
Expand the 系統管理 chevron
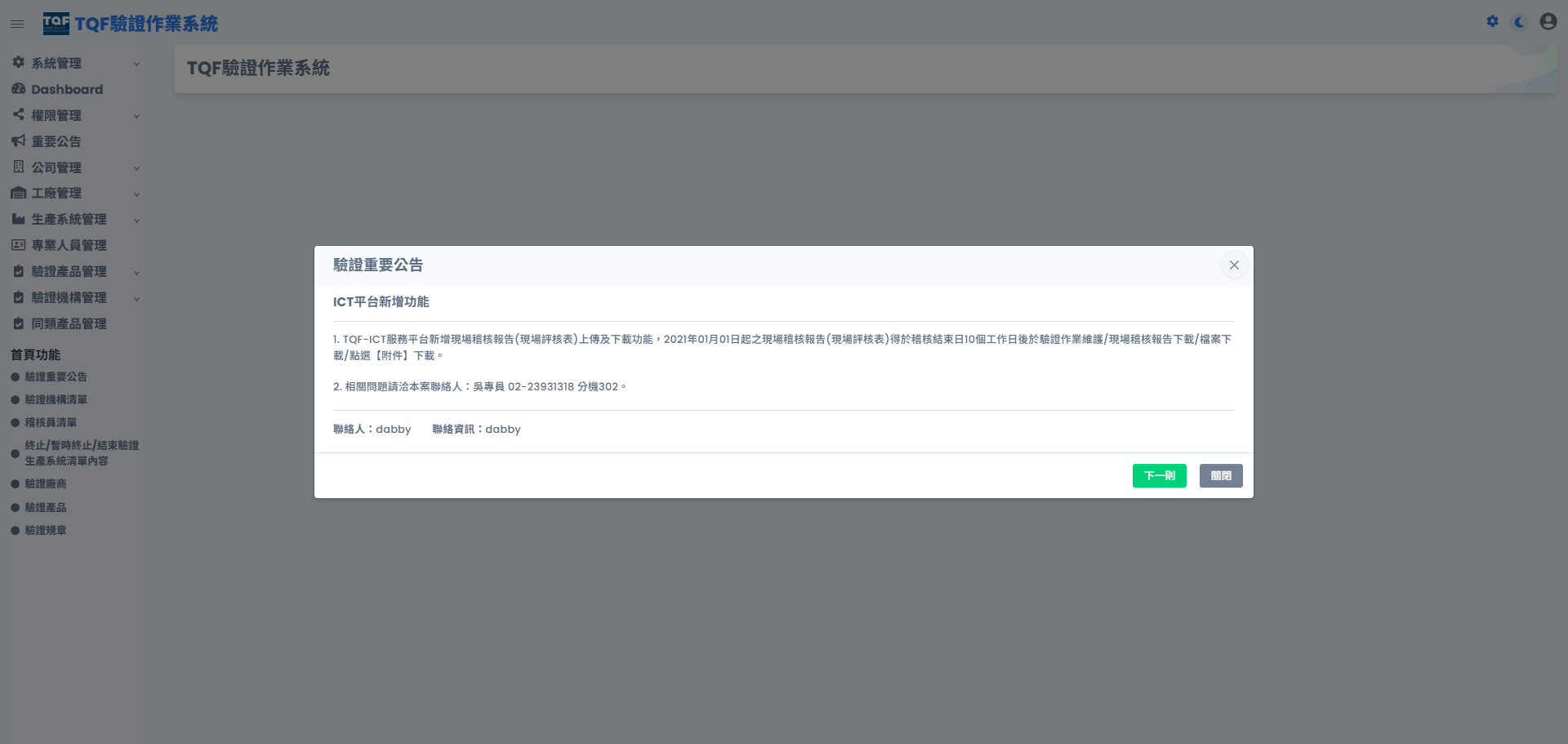(x=136, y=64)
